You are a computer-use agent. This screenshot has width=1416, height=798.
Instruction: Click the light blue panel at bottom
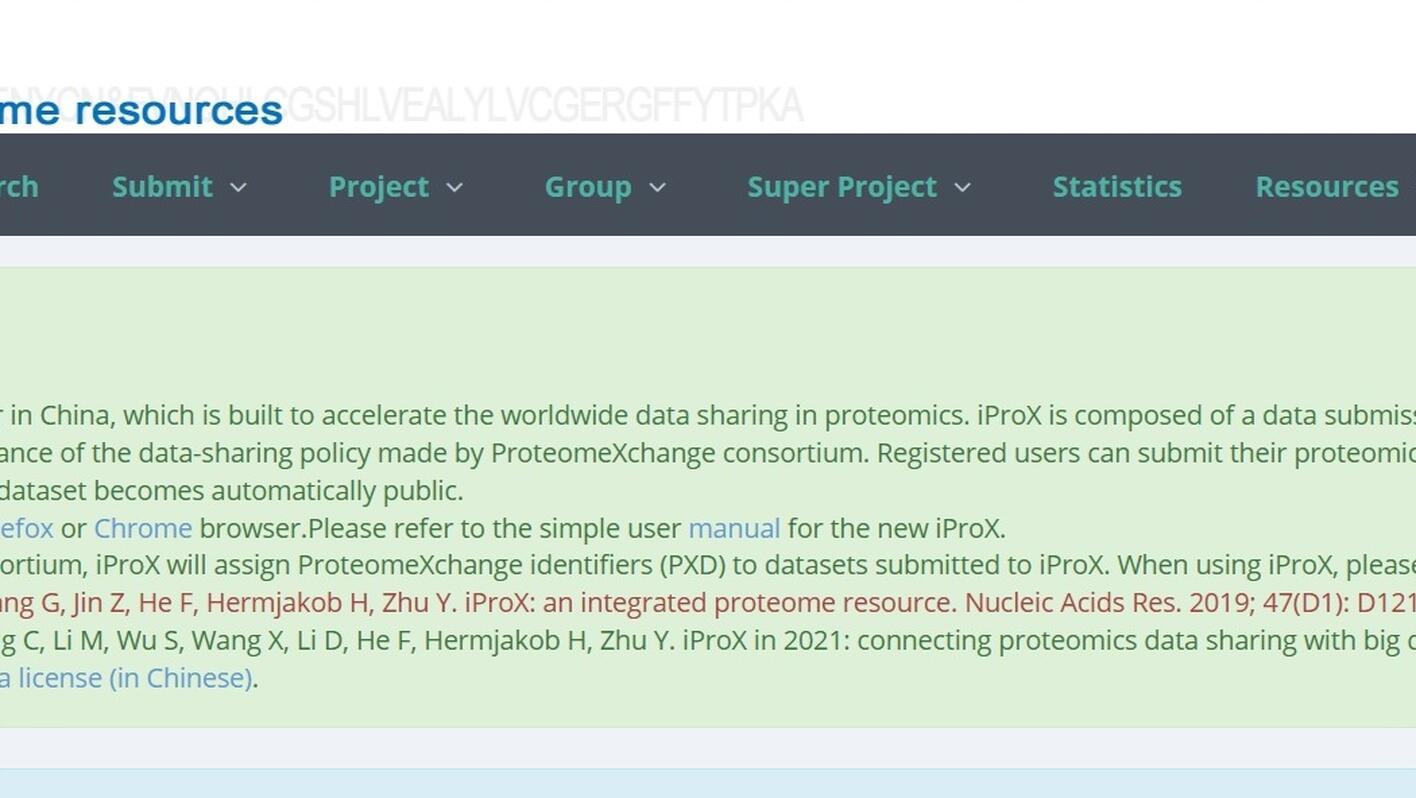click(x=708, y=784)
